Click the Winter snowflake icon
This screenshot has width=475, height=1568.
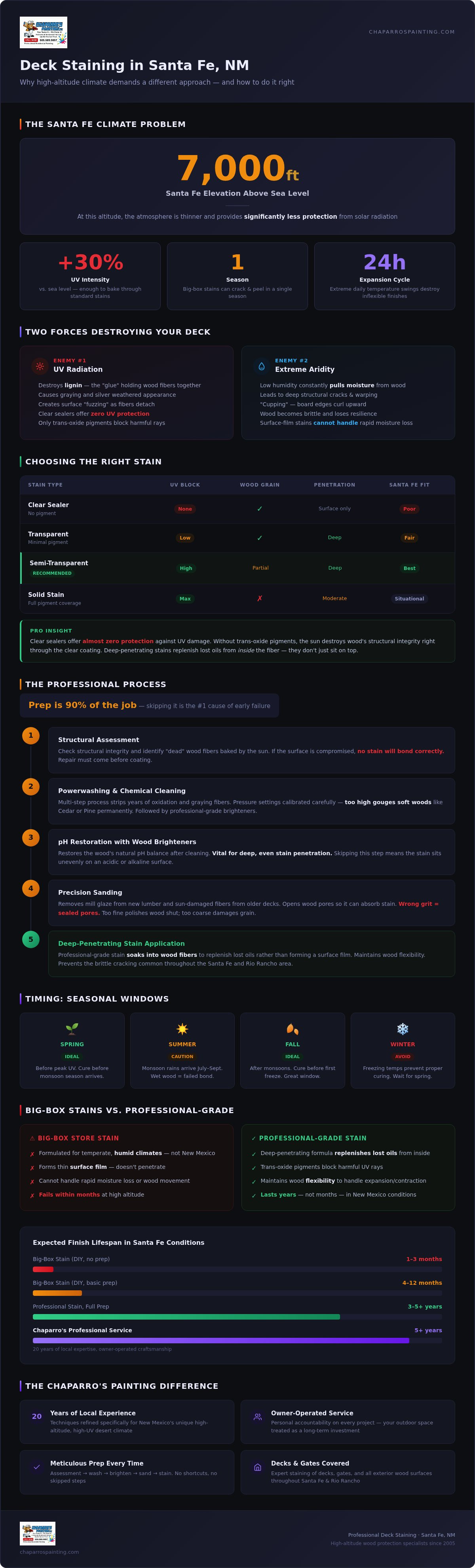pos(403,1029)
